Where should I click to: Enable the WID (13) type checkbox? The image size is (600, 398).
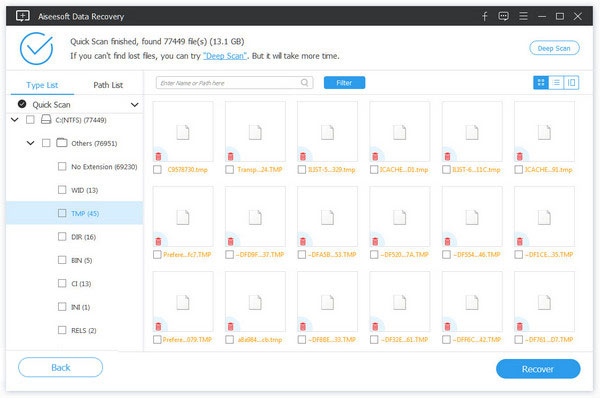(62, 190)
